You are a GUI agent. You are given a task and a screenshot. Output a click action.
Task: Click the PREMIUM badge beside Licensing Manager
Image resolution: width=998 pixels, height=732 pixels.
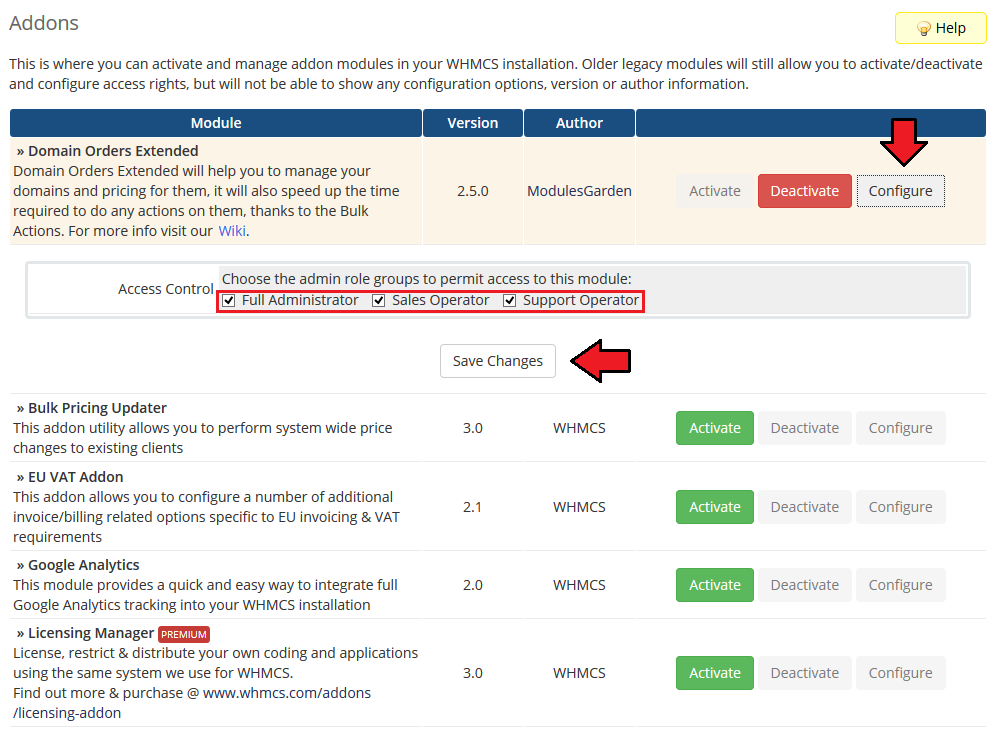click(x=184, y=634)
